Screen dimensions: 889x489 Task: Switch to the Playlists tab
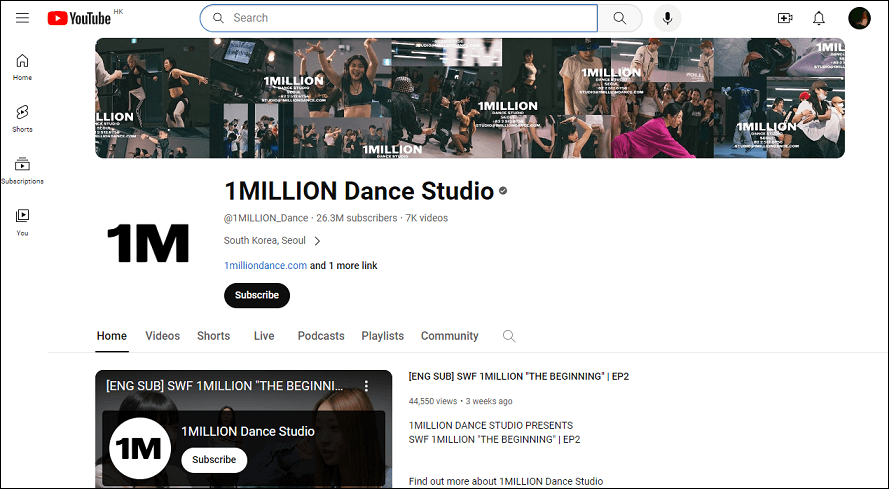[383, 336]
